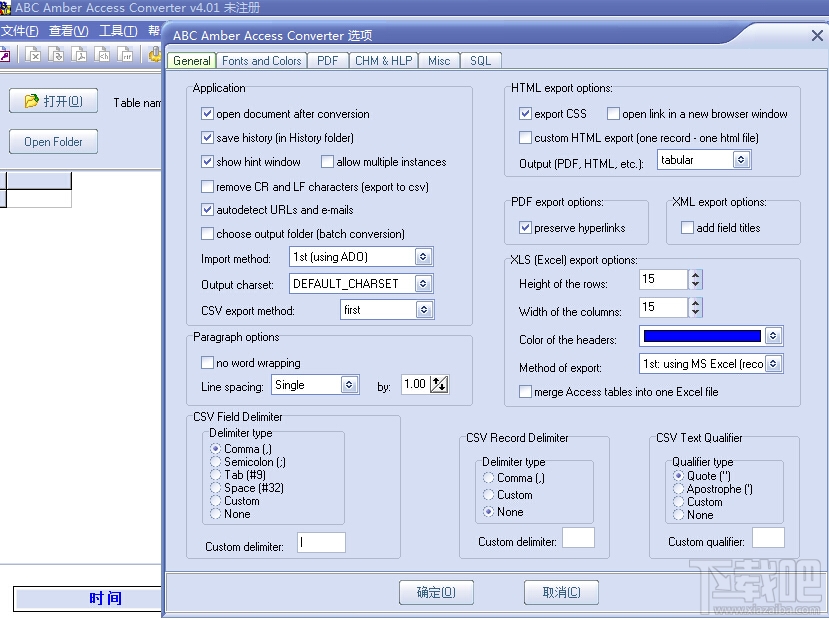Screen dimensions: 829x620
Task: Click the 打开(O) open file button
Action: pos(54,101)
